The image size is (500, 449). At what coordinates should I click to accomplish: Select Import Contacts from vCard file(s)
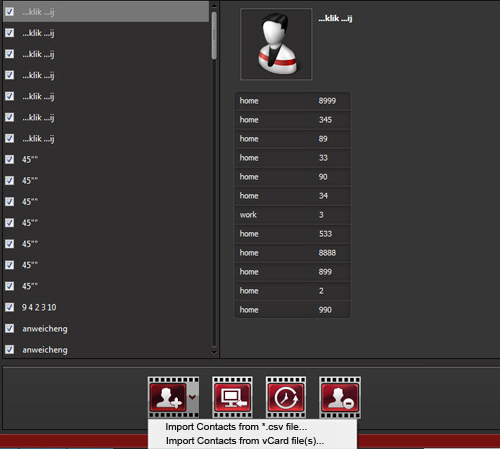245,441
